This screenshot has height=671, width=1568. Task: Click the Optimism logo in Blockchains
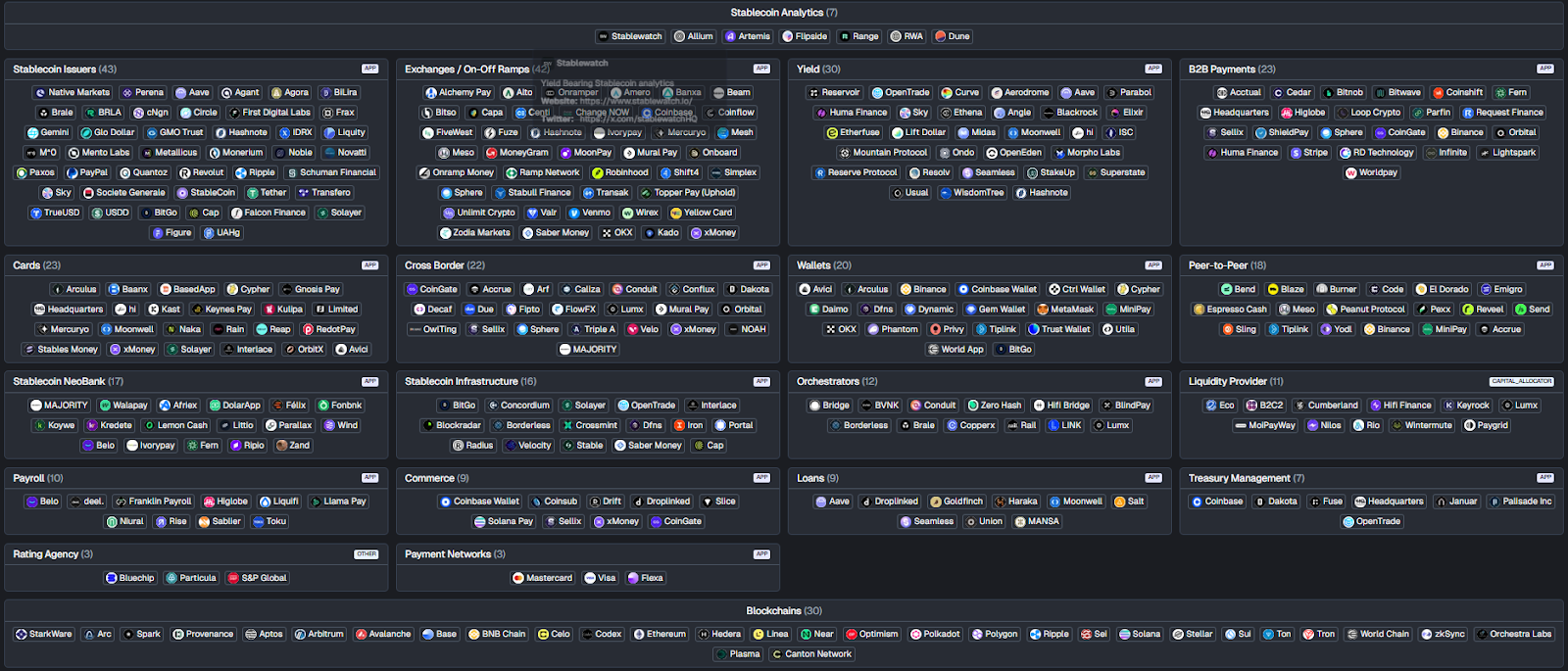pos(852,634)
